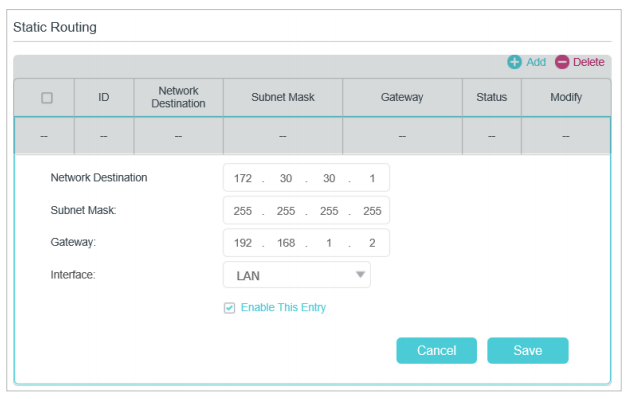This screenshot has width=629, height=399.
Task: Click the red minus Delete icon
Action: pyautogui.click(x=562, y=62)
